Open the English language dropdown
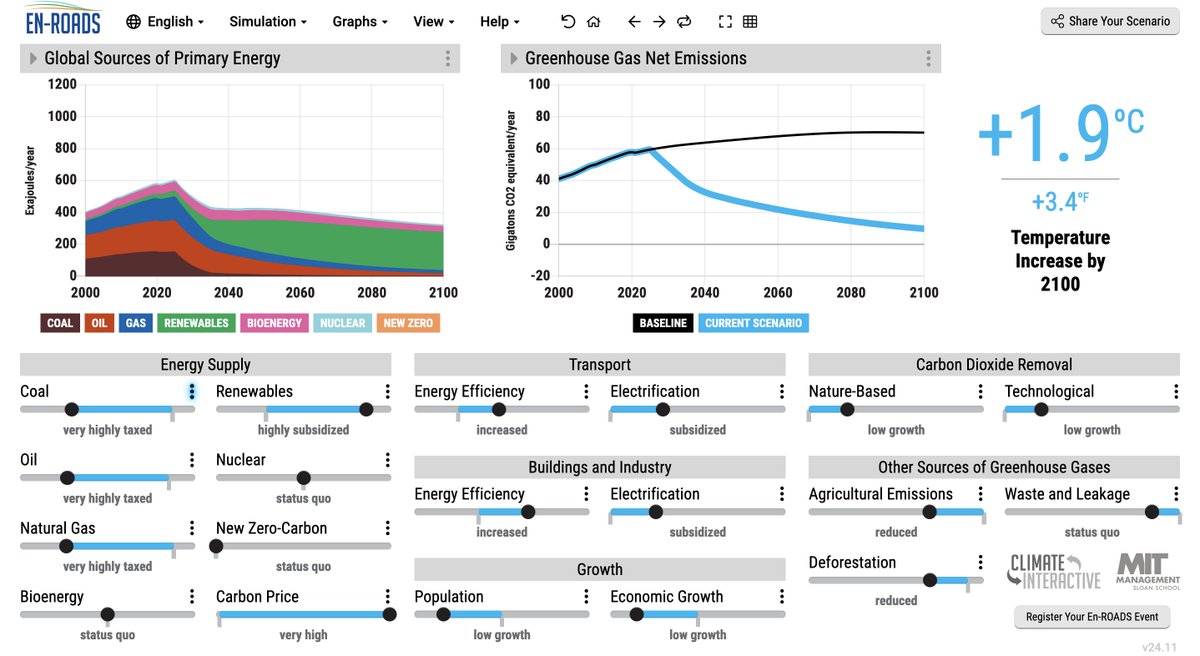This screenshot has width=1200, height=656. 165,21
